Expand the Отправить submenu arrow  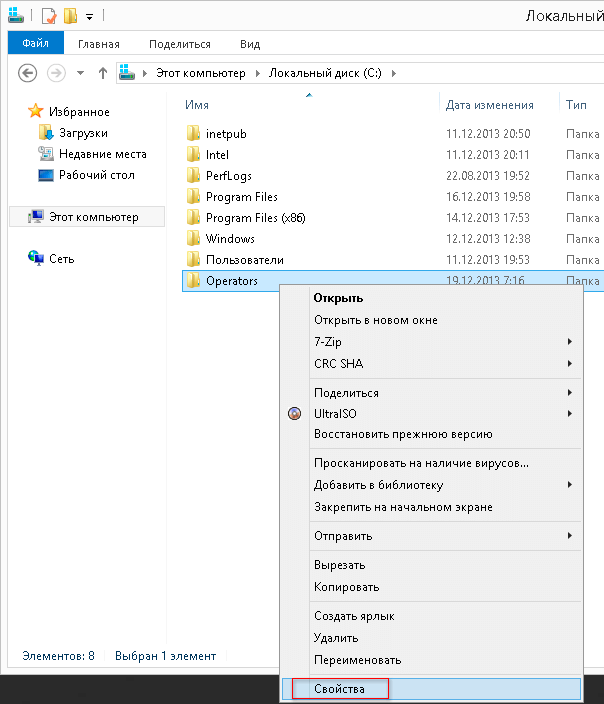(x=569, y=536)
